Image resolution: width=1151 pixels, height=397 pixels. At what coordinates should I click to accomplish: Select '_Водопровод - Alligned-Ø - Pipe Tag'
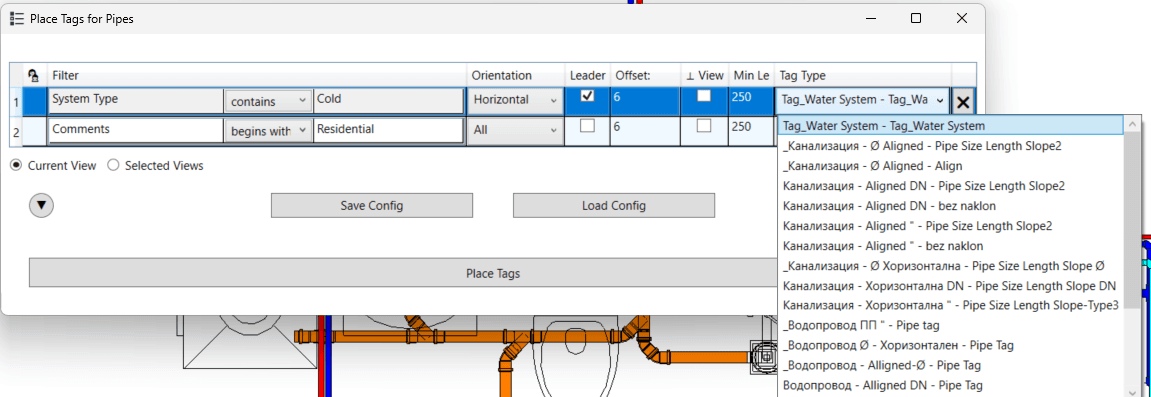951,365
